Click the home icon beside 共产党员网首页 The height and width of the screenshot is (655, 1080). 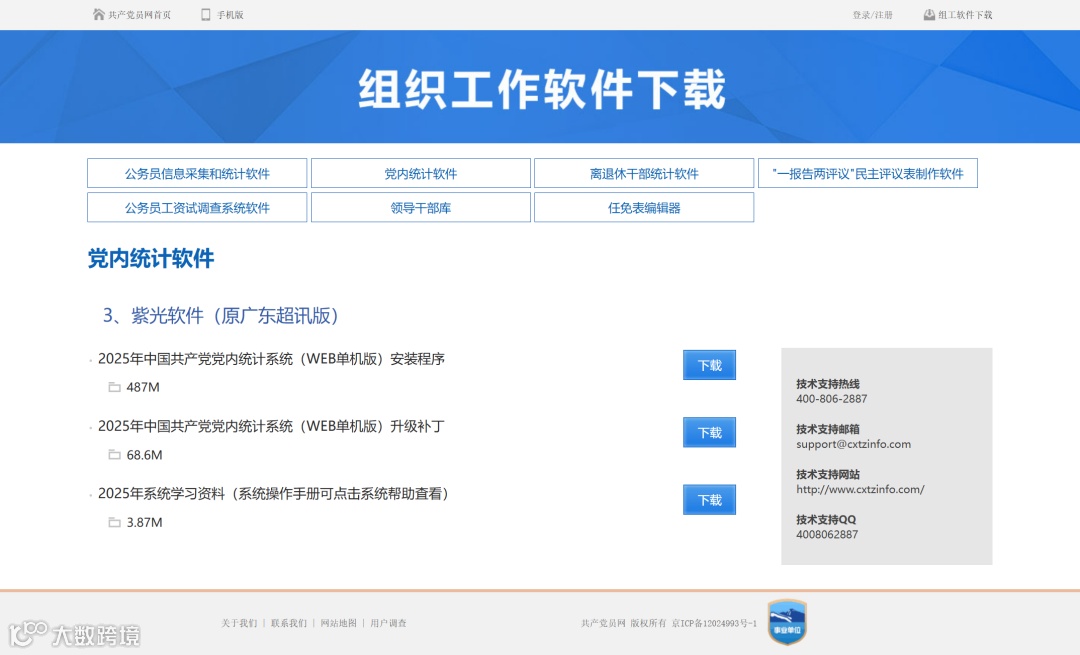coord(98,14)
